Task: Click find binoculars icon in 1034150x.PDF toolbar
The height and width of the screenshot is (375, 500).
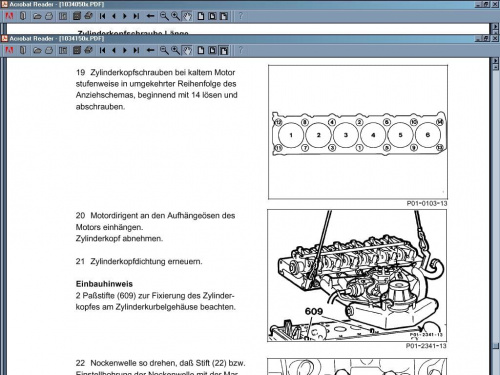Action: click(88, 50)
